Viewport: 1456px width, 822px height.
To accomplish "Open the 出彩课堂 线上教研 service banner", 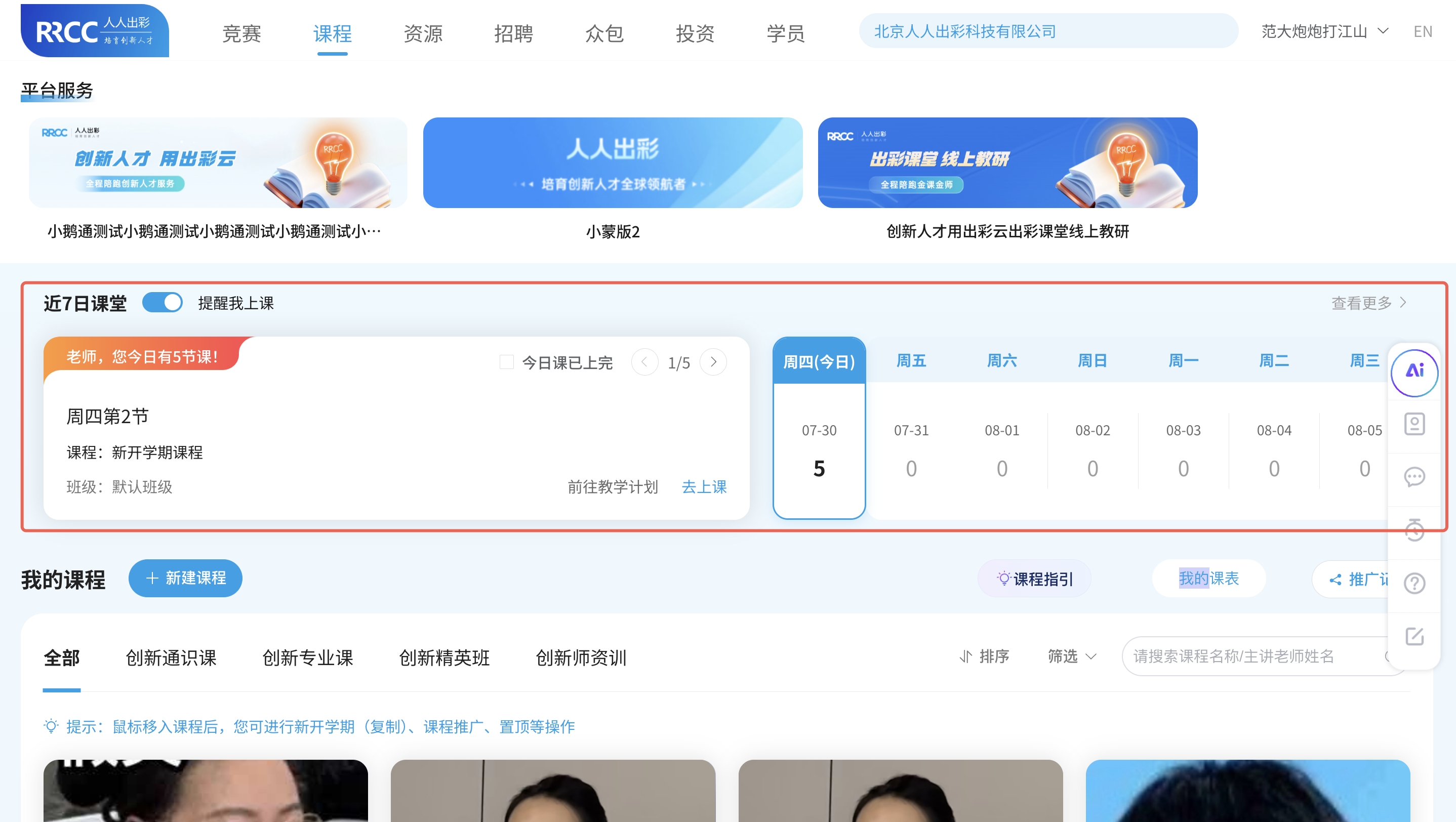I will click(x=1007, y=162).
